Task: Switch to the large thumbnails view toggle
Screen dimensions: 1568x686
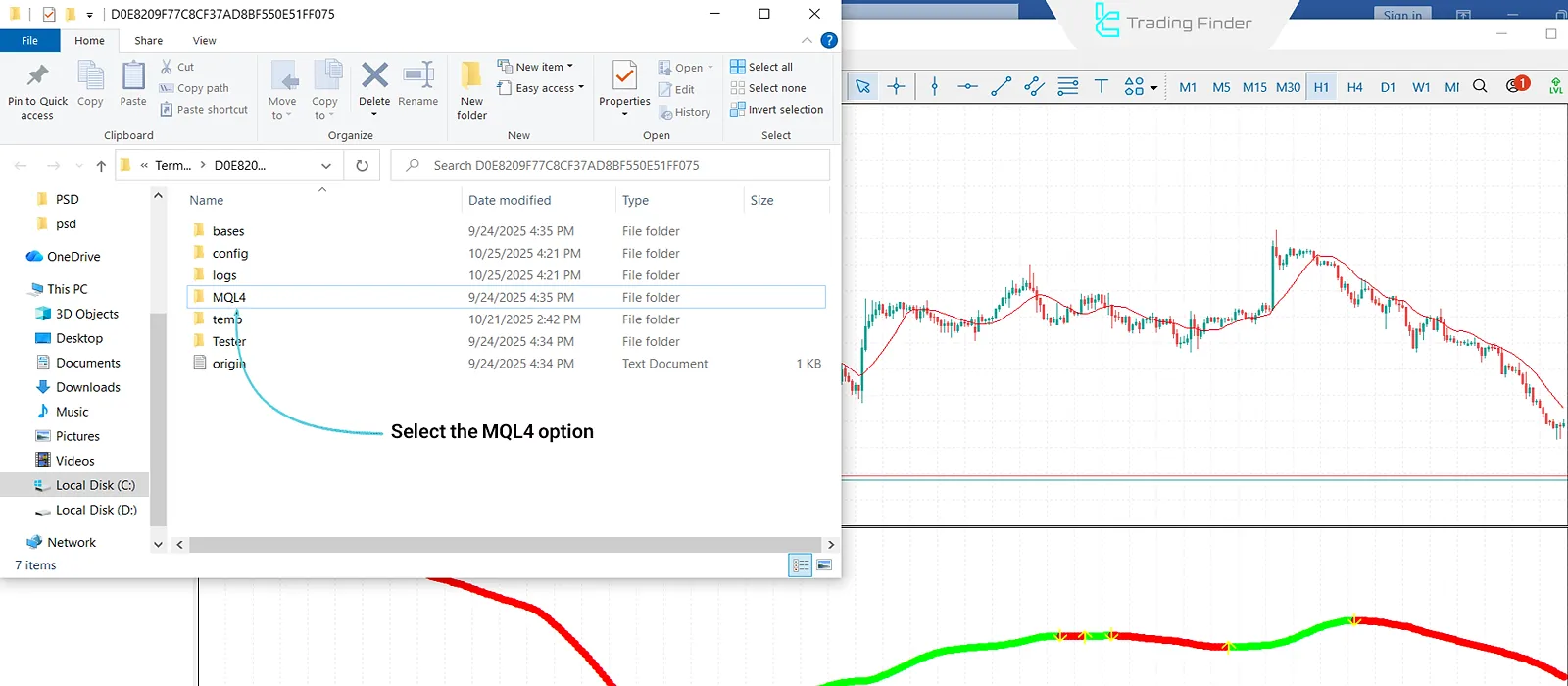Action: coord(824,565)
